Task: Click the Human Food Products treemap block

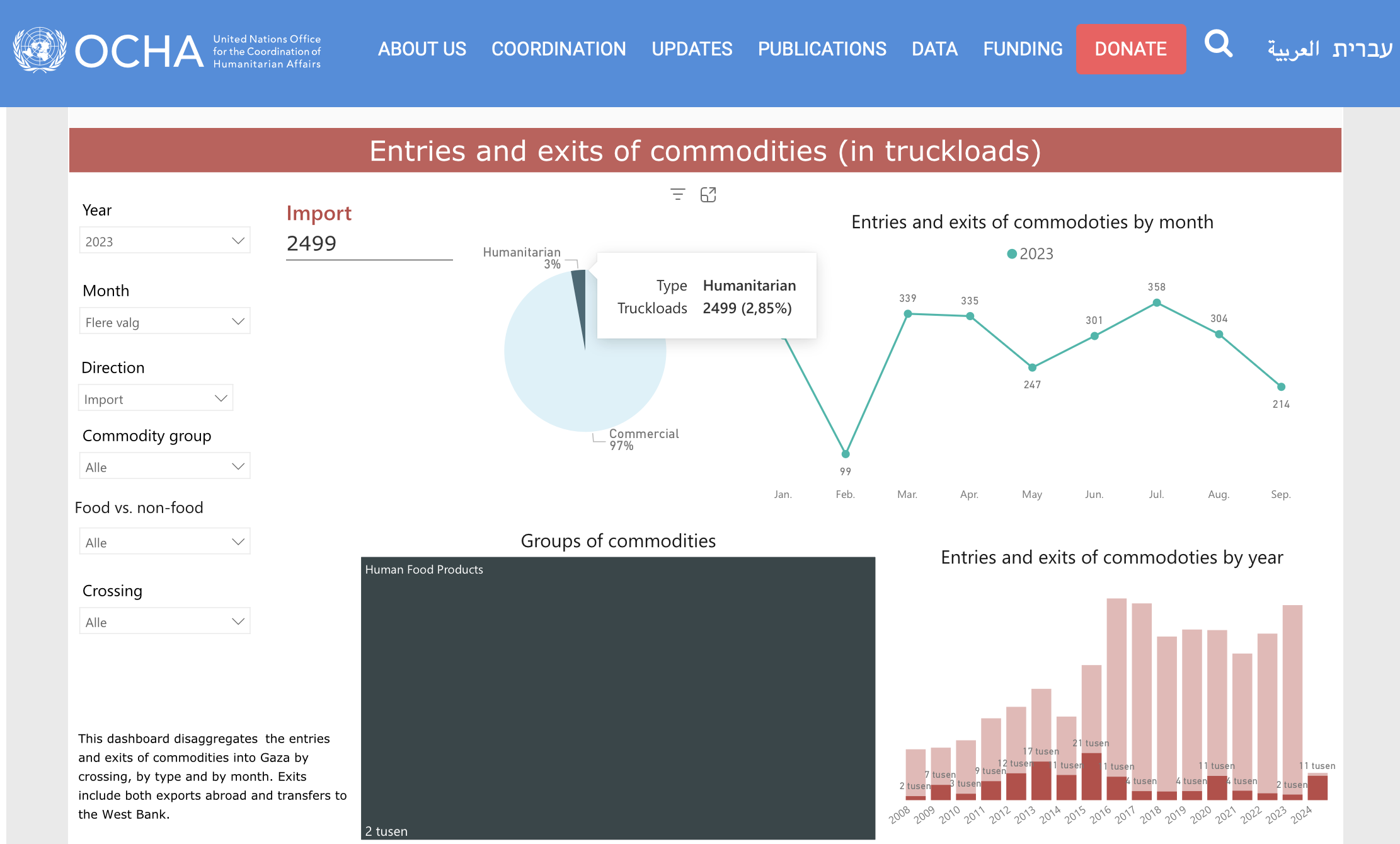Action: tap(617, 698)
